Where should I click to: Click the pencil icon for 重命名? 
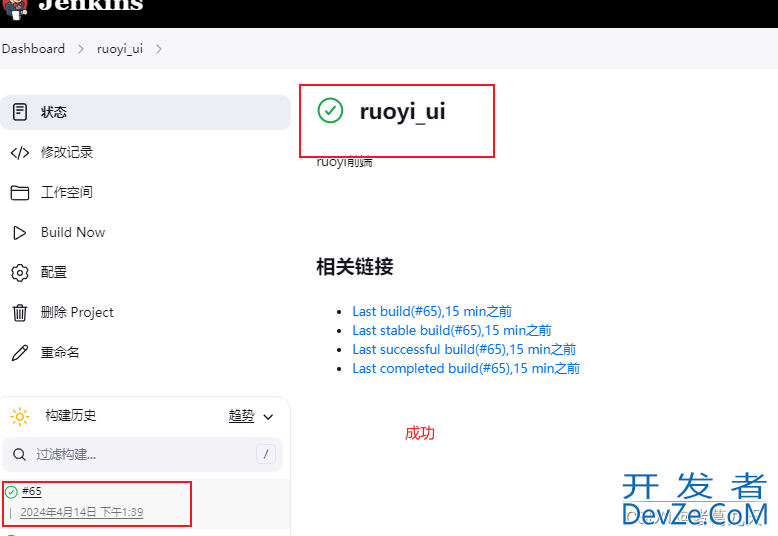[x=20, y=353]
